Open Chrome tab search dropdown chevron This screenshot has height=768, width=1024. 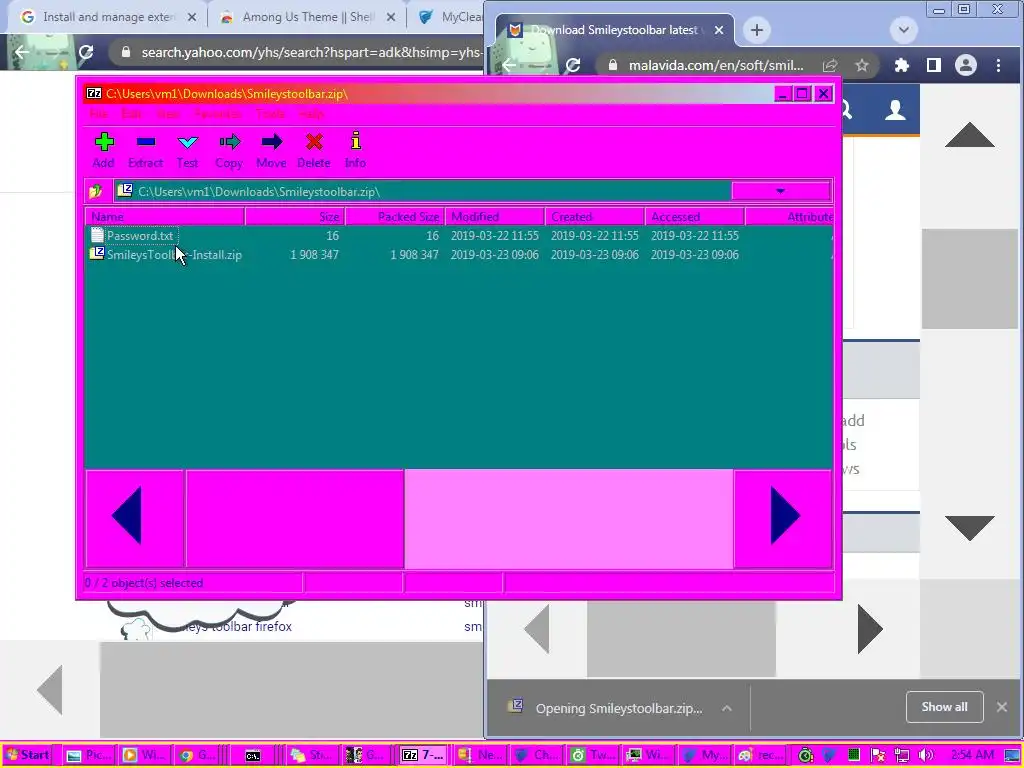pos(904,30)
